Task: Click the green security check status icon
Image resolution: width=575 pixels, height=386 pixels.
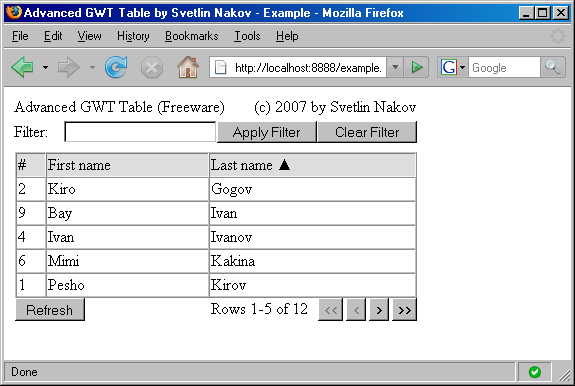Action: click(534, 372)
